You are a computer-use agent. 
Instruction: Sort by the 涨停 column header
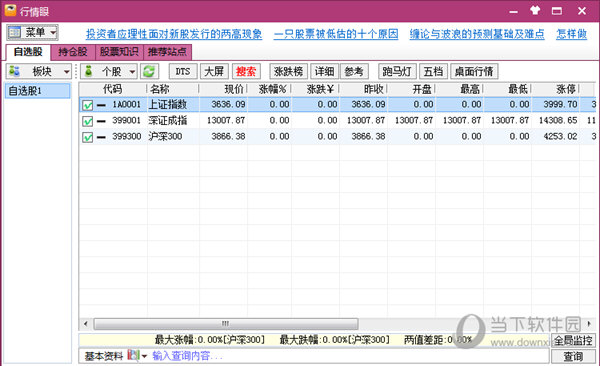point(555,89)
